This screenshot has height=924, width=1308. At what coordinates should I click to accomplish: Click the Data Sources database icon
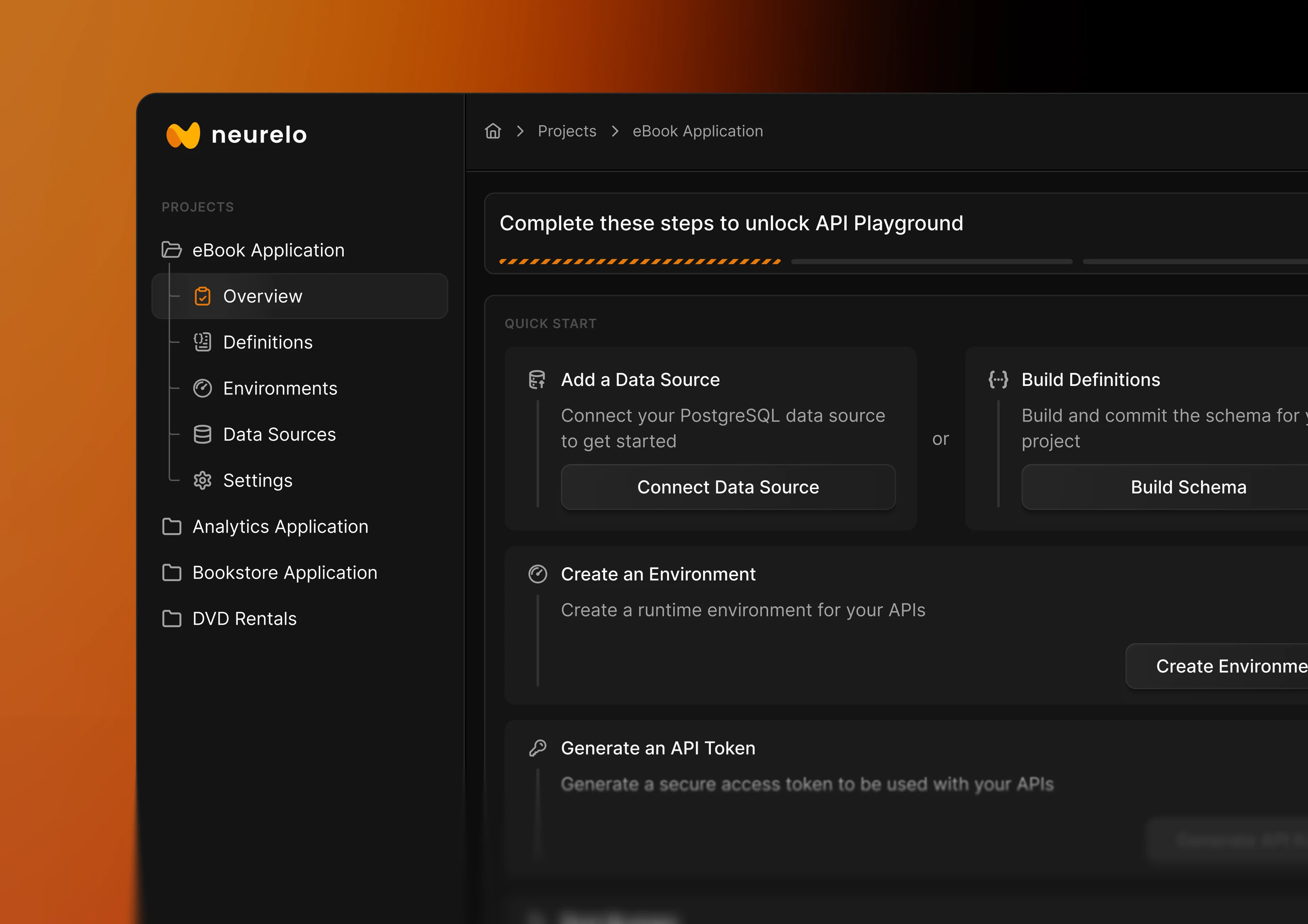pyautogui.click(x=203, y=434)
